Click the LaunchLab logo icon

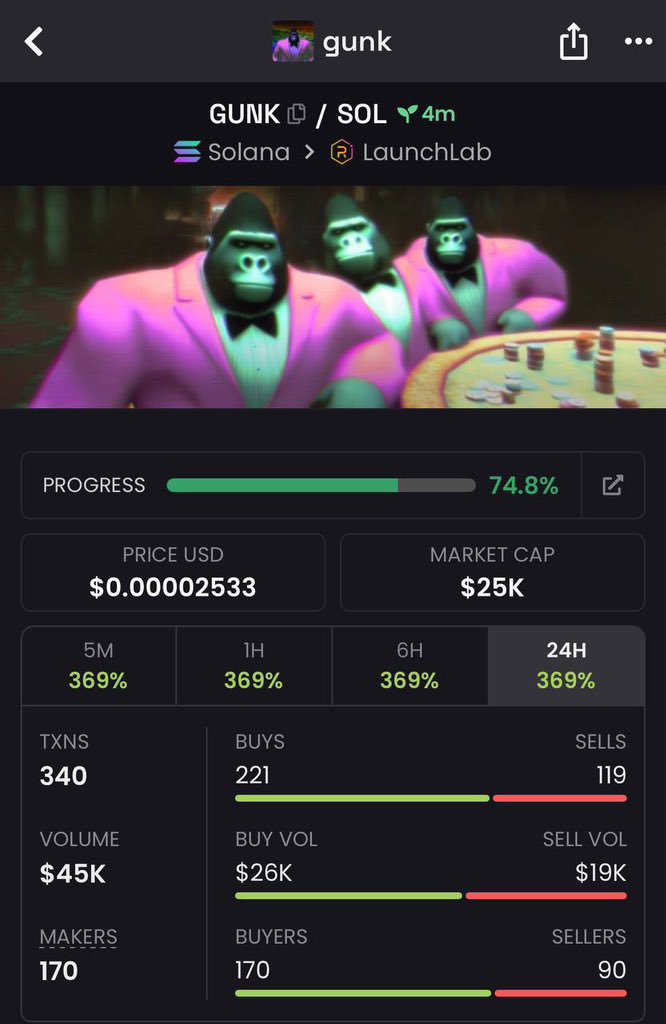click(341, 152)
